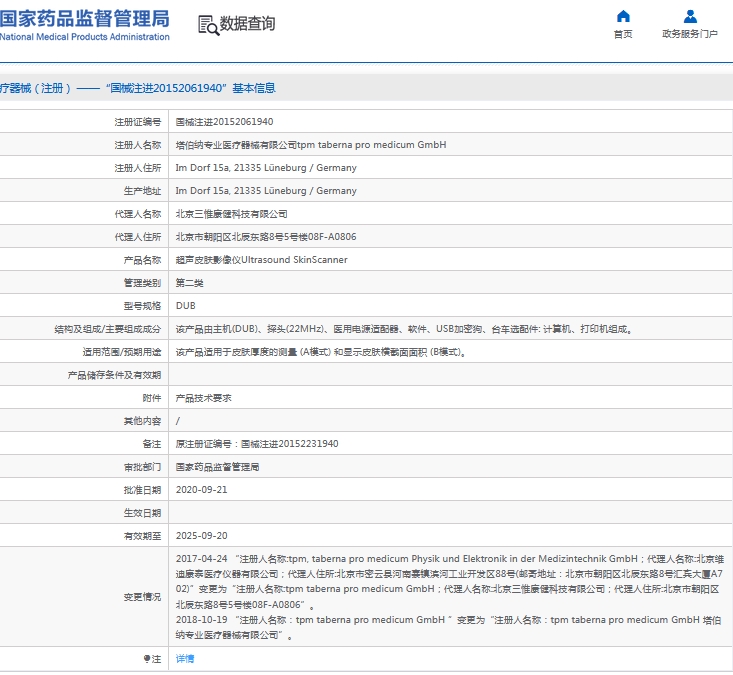Screen dimensions: 733x675
Task: Click the 适用范围 intended use description
Action: pos(321,352)
